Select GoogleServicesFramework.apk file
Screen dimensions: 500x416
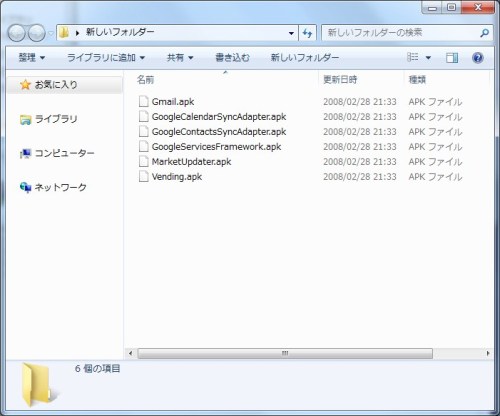(x=216, y=147)
